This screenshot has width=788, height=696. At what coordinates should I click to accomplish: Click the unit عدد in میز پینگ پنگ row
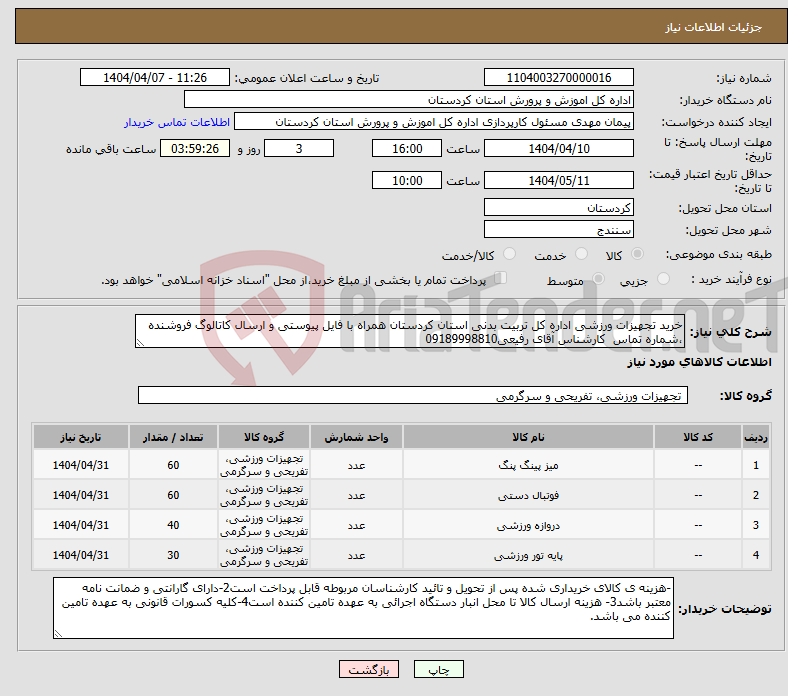pos(356,465)
